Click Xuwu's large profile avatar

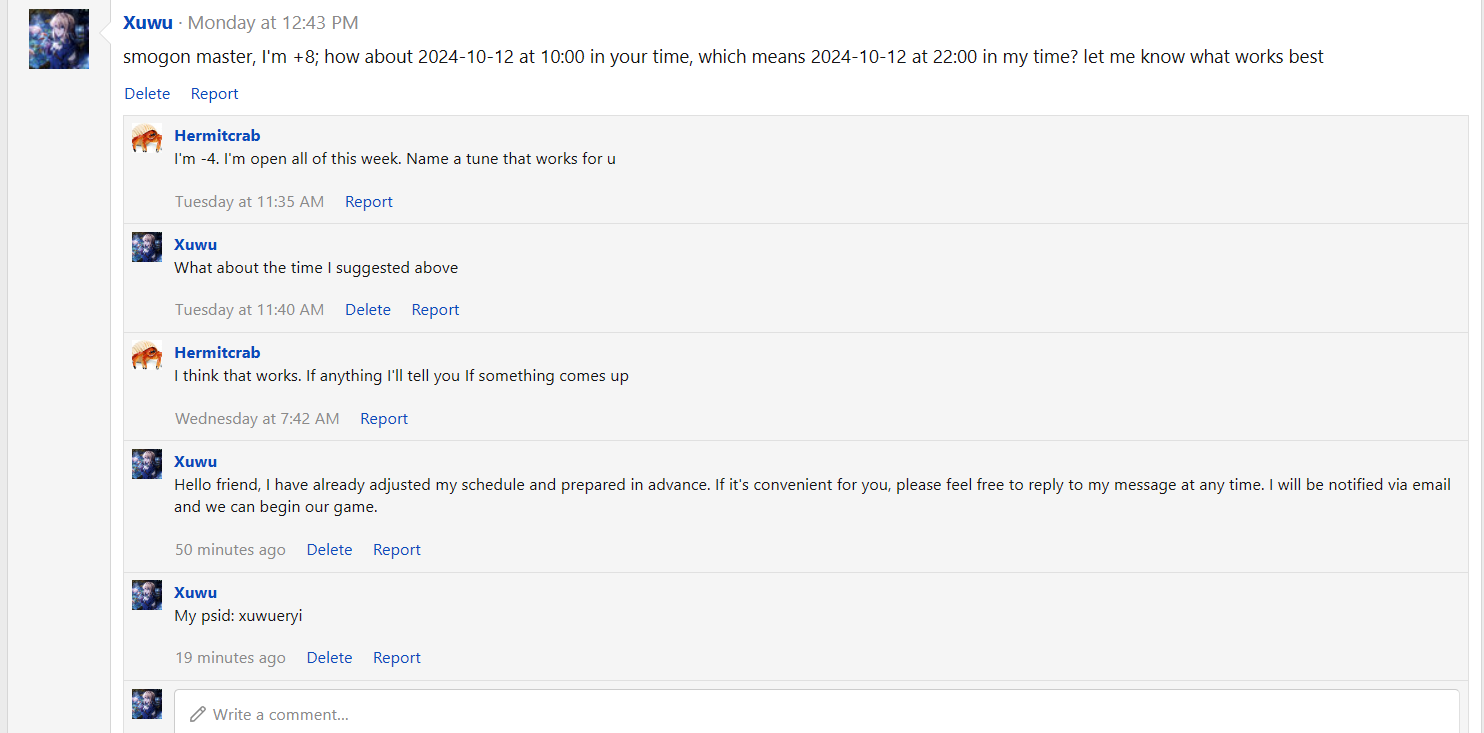coord(59,39)
